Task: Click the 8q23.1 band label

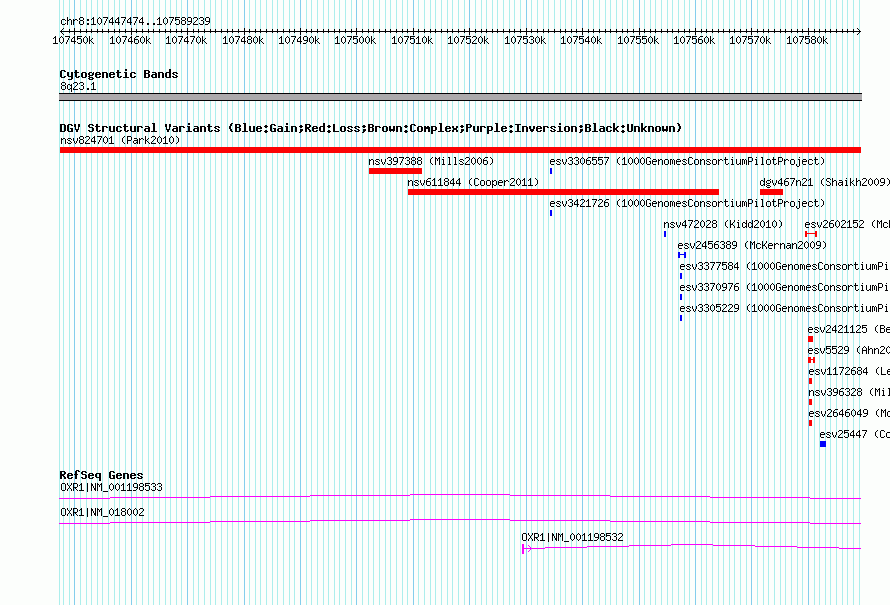Action: (78, 86)
